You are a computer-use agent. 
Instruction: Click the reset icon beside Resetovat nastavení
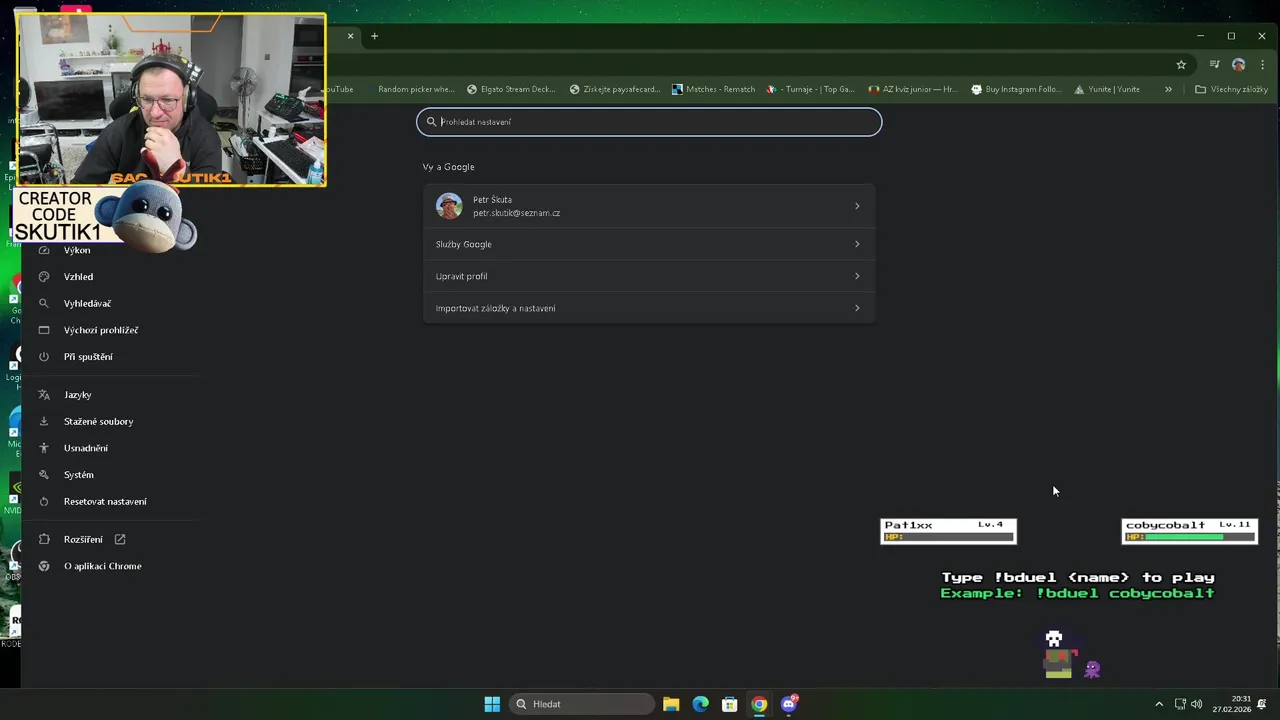tap(44, 502)
